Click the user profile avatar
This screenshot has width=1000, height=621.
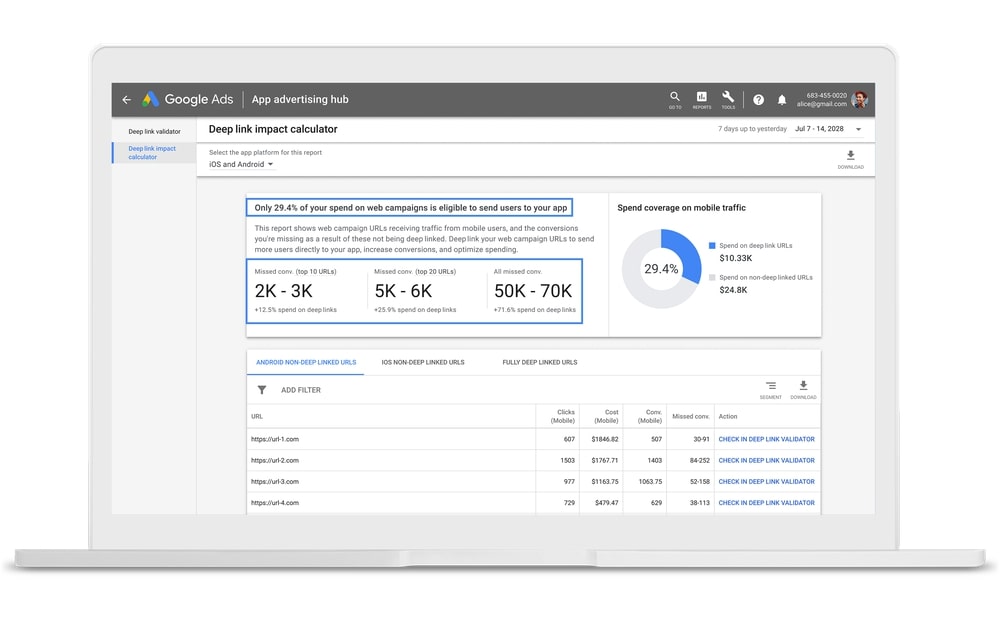tap(860, 99)
